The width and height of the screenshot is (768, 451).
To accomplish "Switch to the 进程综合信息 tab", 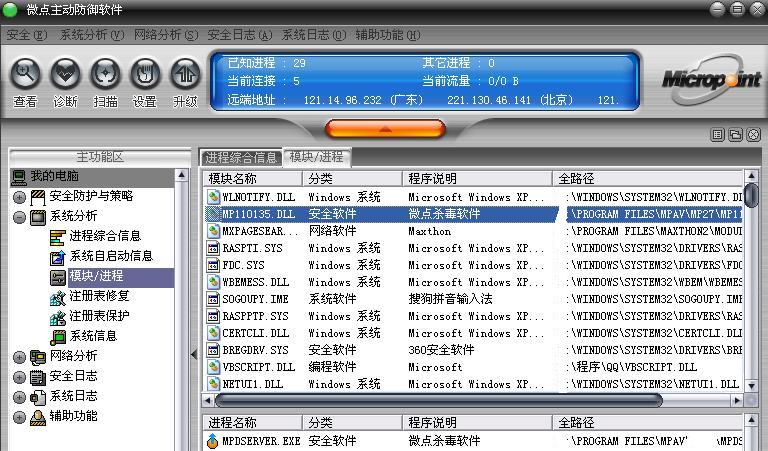I will [241, 157].
